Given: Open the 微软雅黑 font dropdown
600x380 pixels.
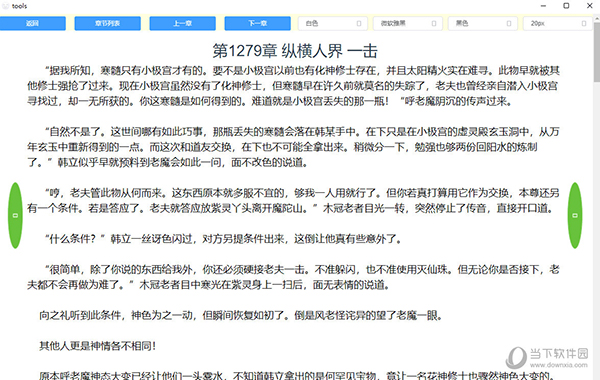Looking at the screenshot, I should pos(408,23).
